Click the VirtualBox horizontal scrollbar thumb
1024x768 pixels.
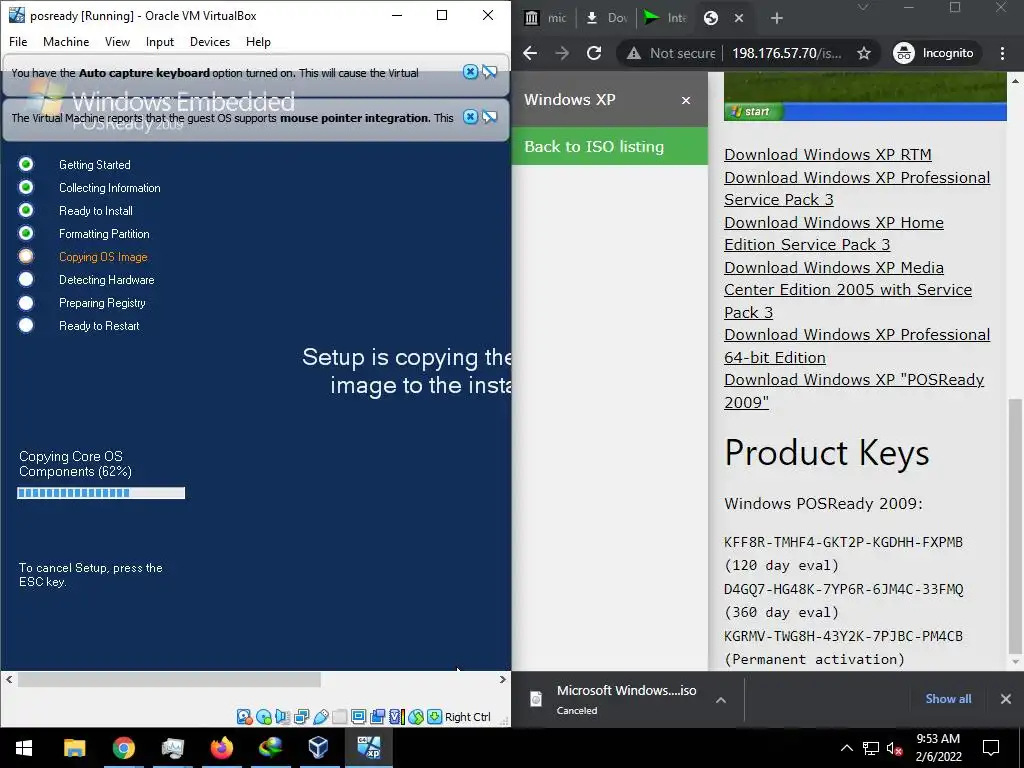pos(169,680)
